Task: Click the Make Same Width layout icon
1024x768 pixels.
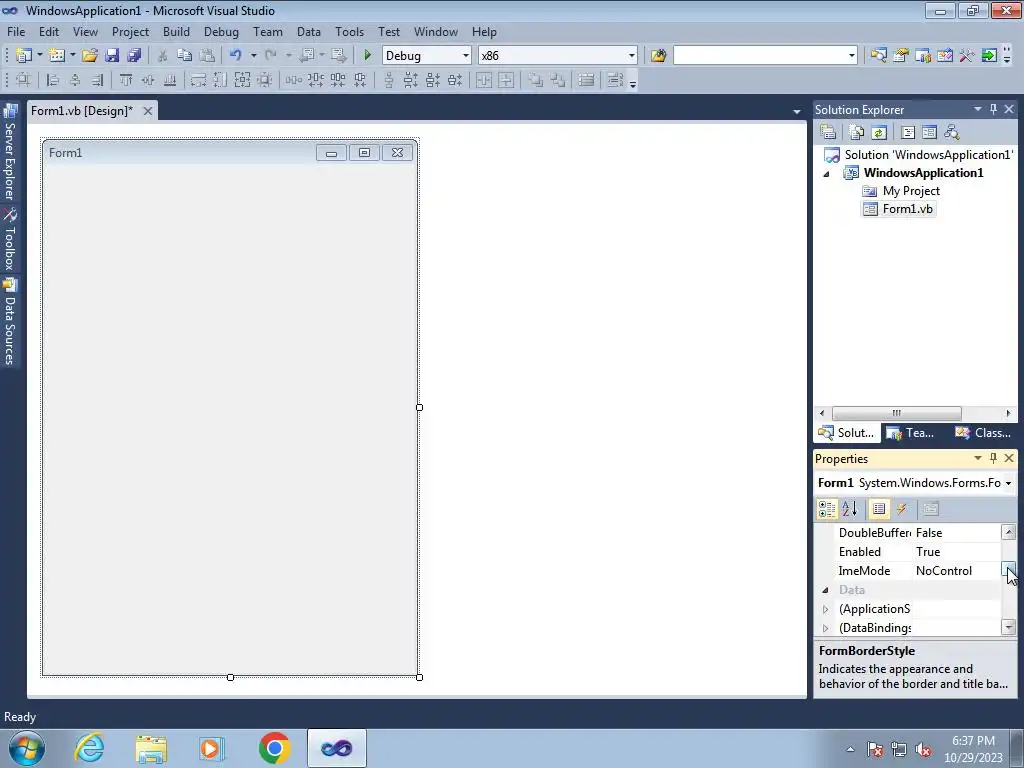Action: (198, 80)
